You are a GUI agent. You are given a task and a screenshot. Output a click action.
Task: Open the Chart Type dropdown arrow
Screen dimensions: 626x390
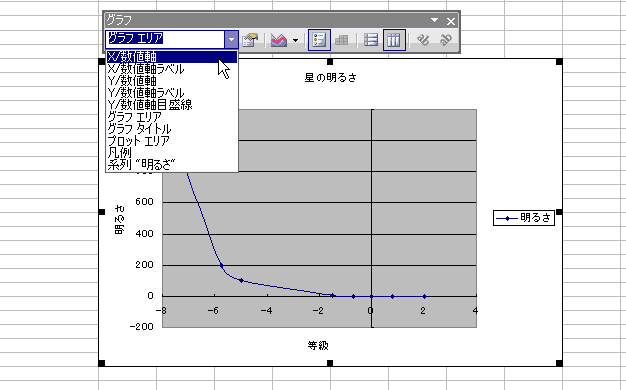(295, 40)
